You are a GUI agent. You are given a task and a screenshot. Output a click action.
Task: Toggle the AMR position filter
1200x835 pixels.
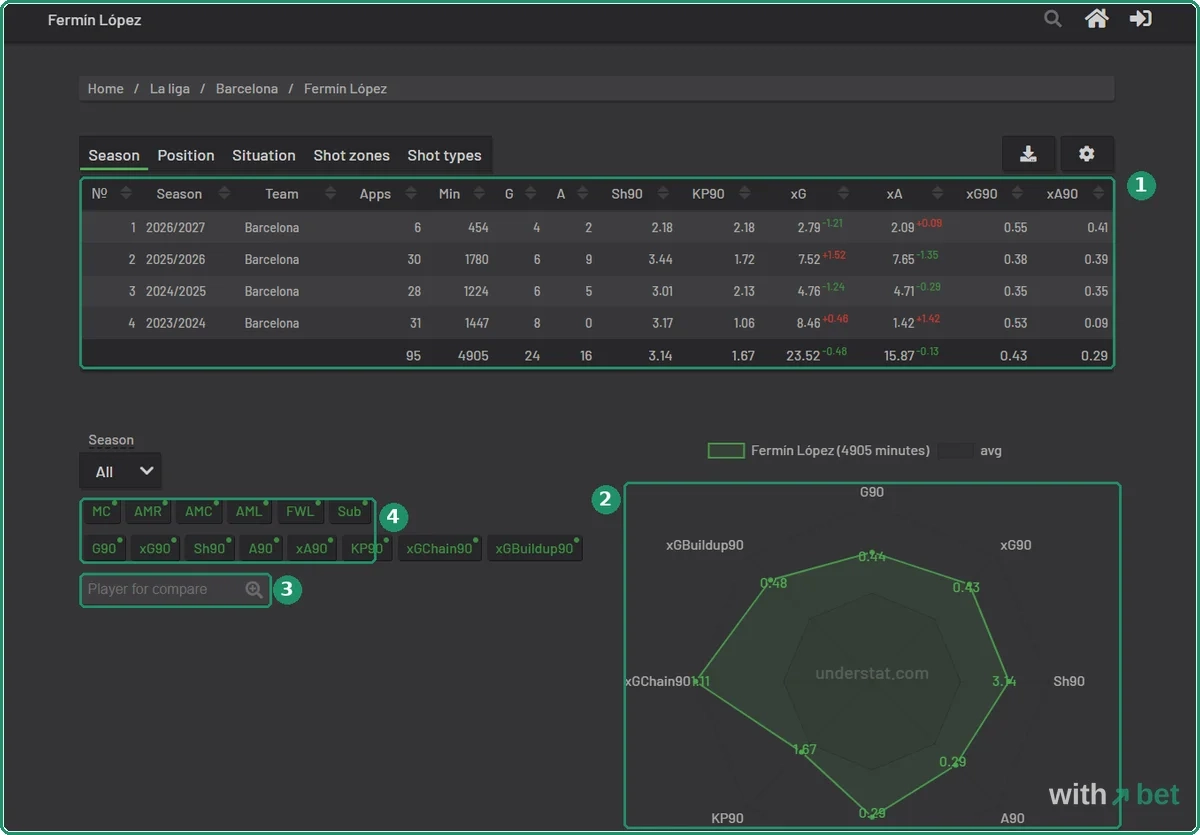pos(148,512)
